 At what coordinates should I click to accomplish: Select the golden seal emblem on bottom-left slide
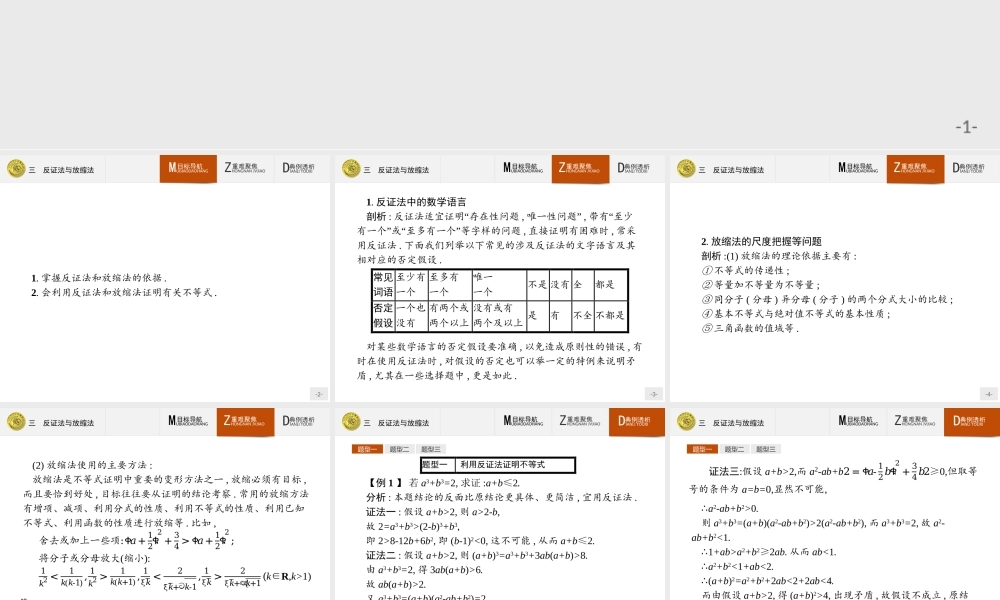click(16, 422)
